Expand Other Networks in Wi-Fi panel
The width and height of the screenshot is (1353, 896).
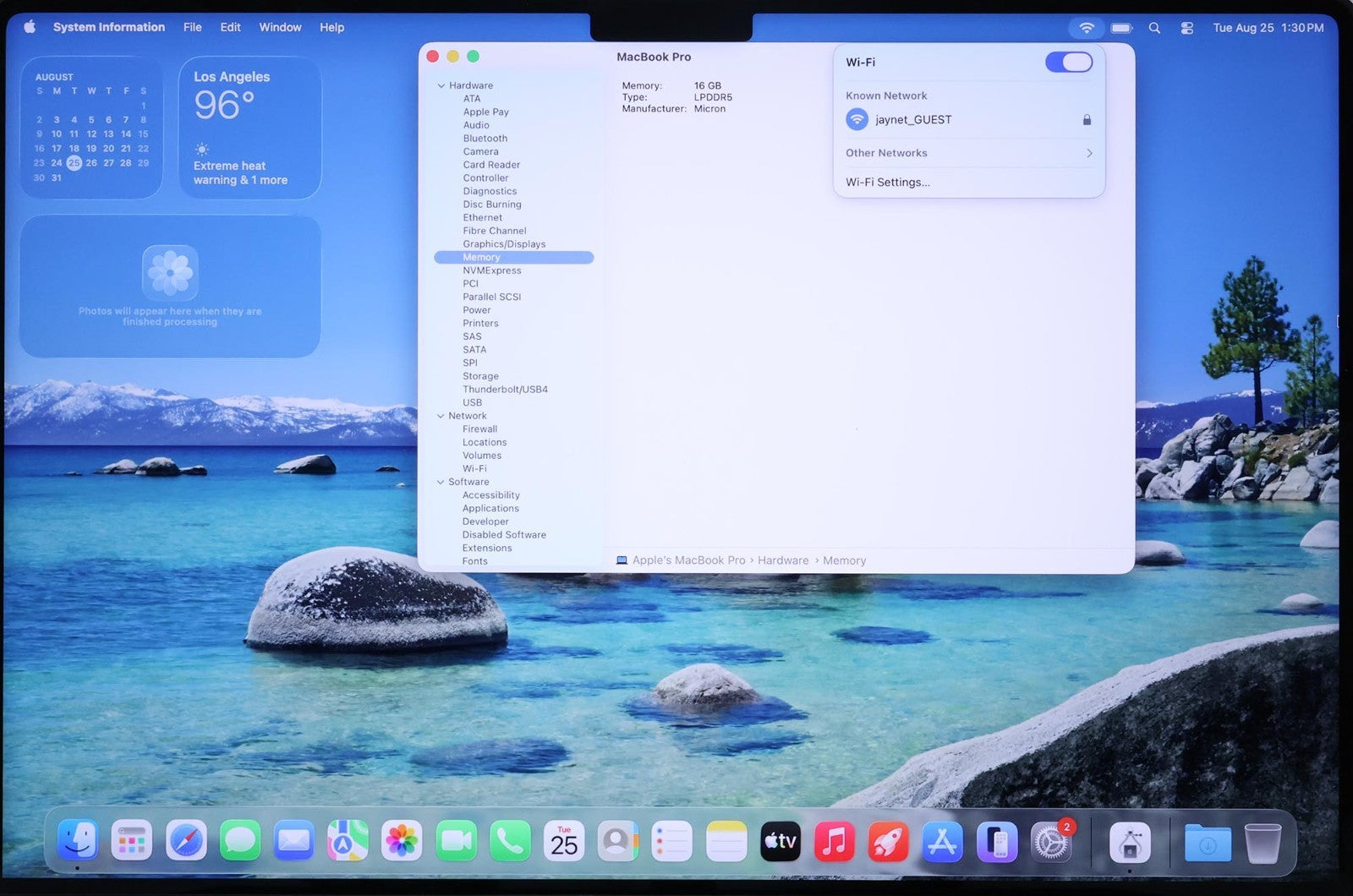(x=969, y=153)
